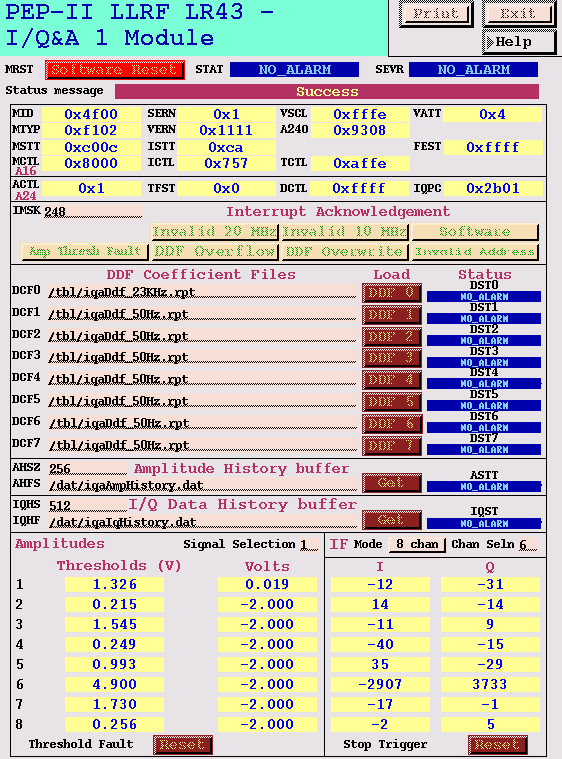Click the Success status message bar
Screen dimensions: 562x759
pos(327,91)
